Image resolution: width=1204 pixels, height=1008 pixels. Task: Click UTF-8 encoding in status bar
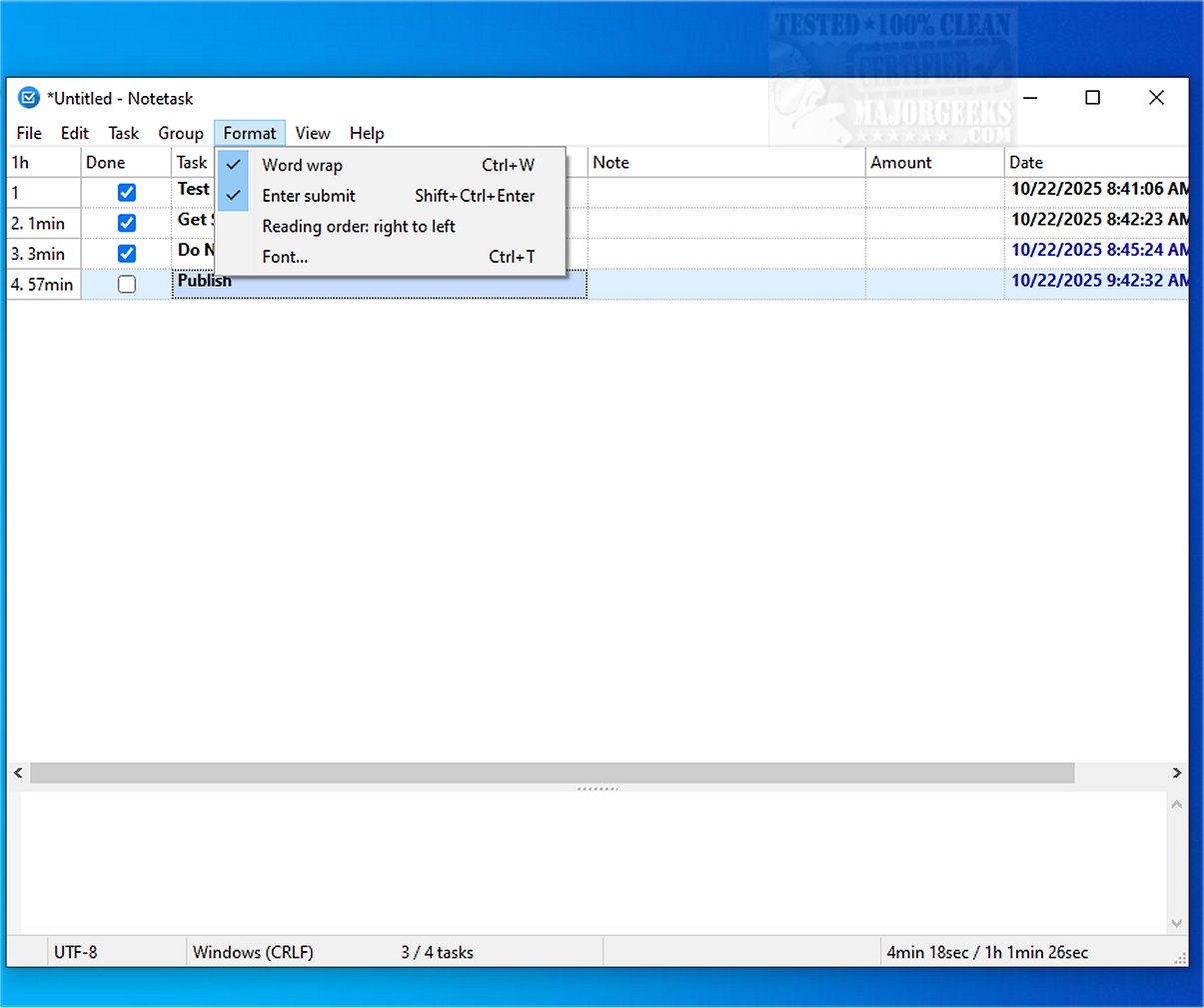76,952
